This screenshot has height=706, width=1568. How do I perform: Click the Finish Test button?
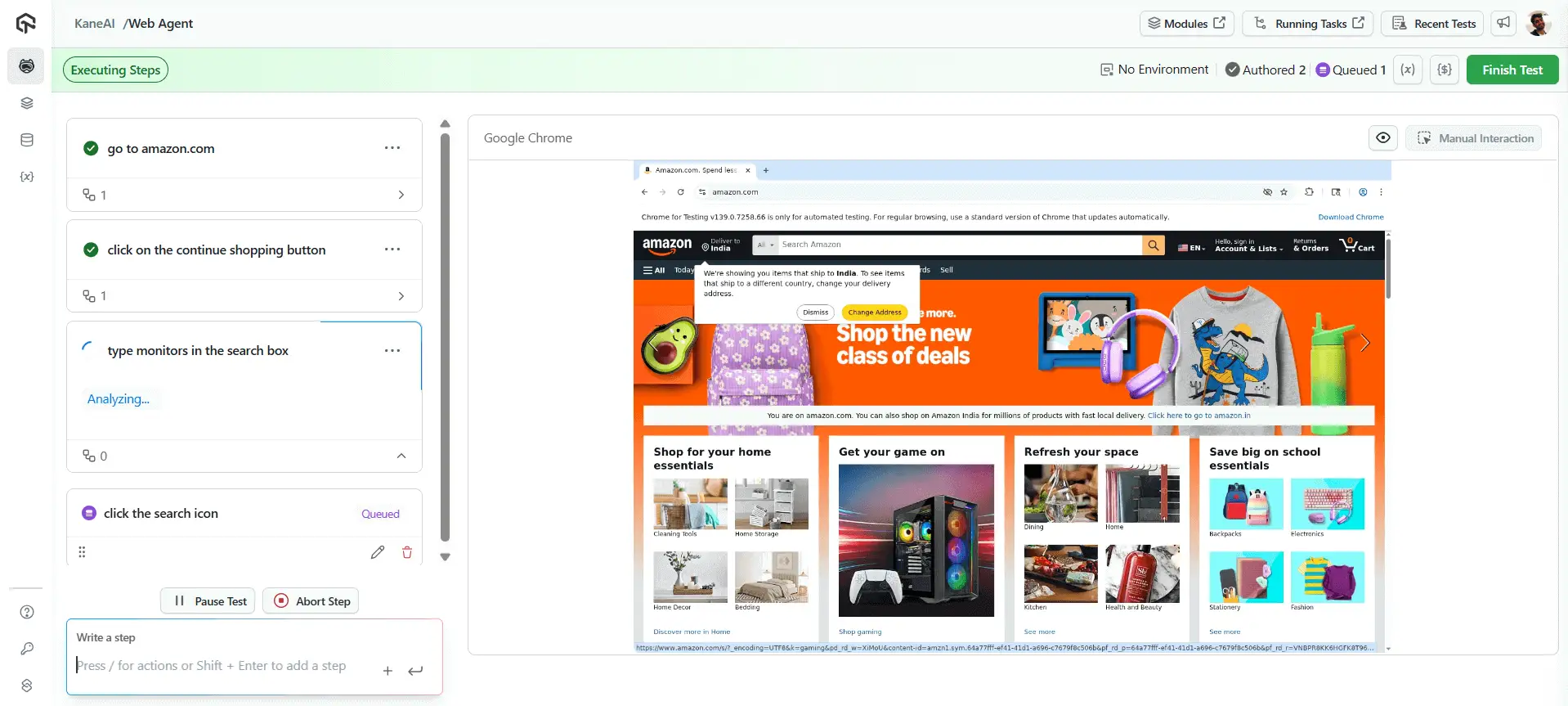click(x=1512, y=70)
